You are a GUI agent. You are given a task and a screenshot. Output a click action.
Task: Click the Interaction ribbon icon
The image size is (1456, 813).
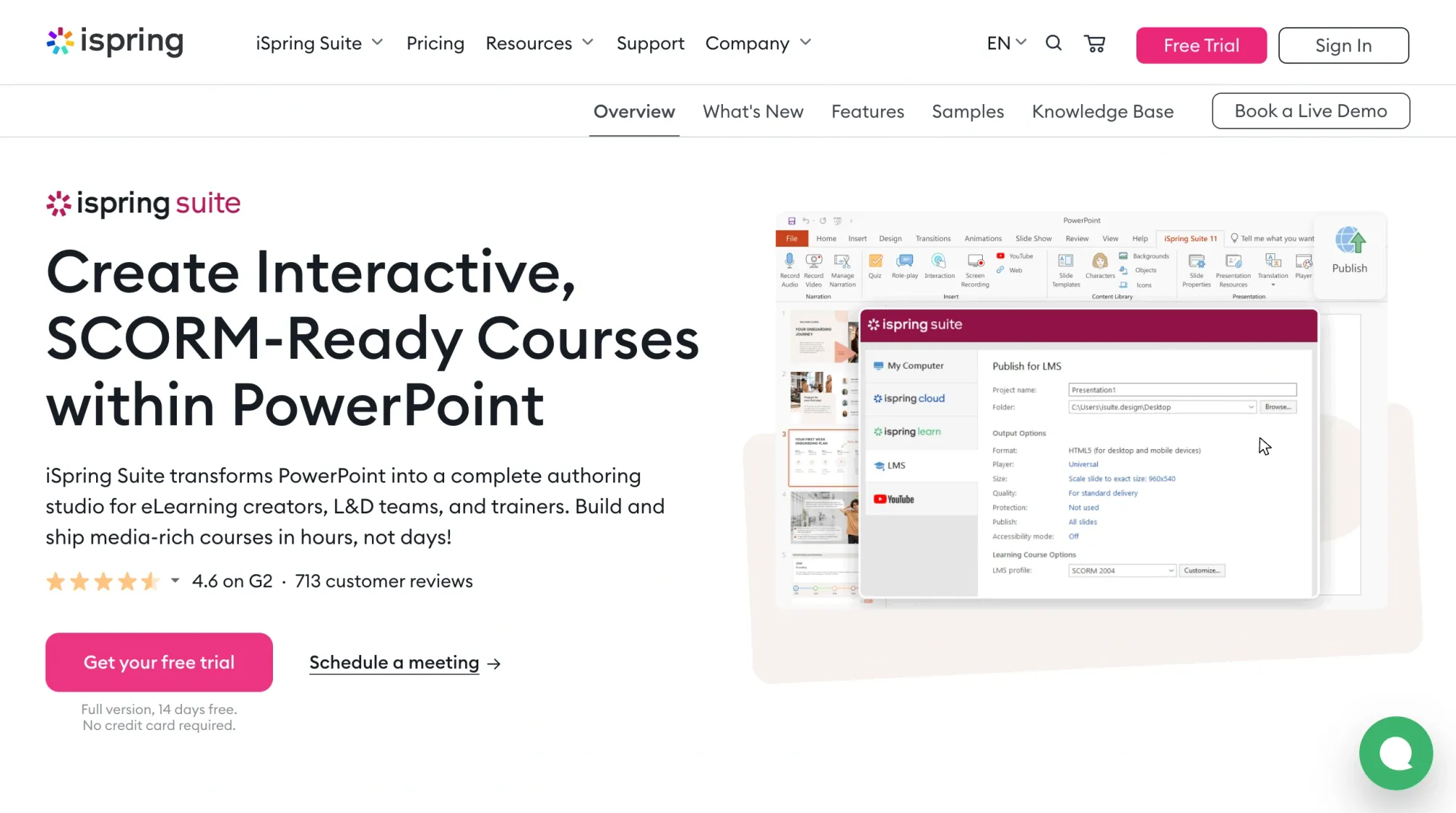pyautogui.click(x=939, y=262)
